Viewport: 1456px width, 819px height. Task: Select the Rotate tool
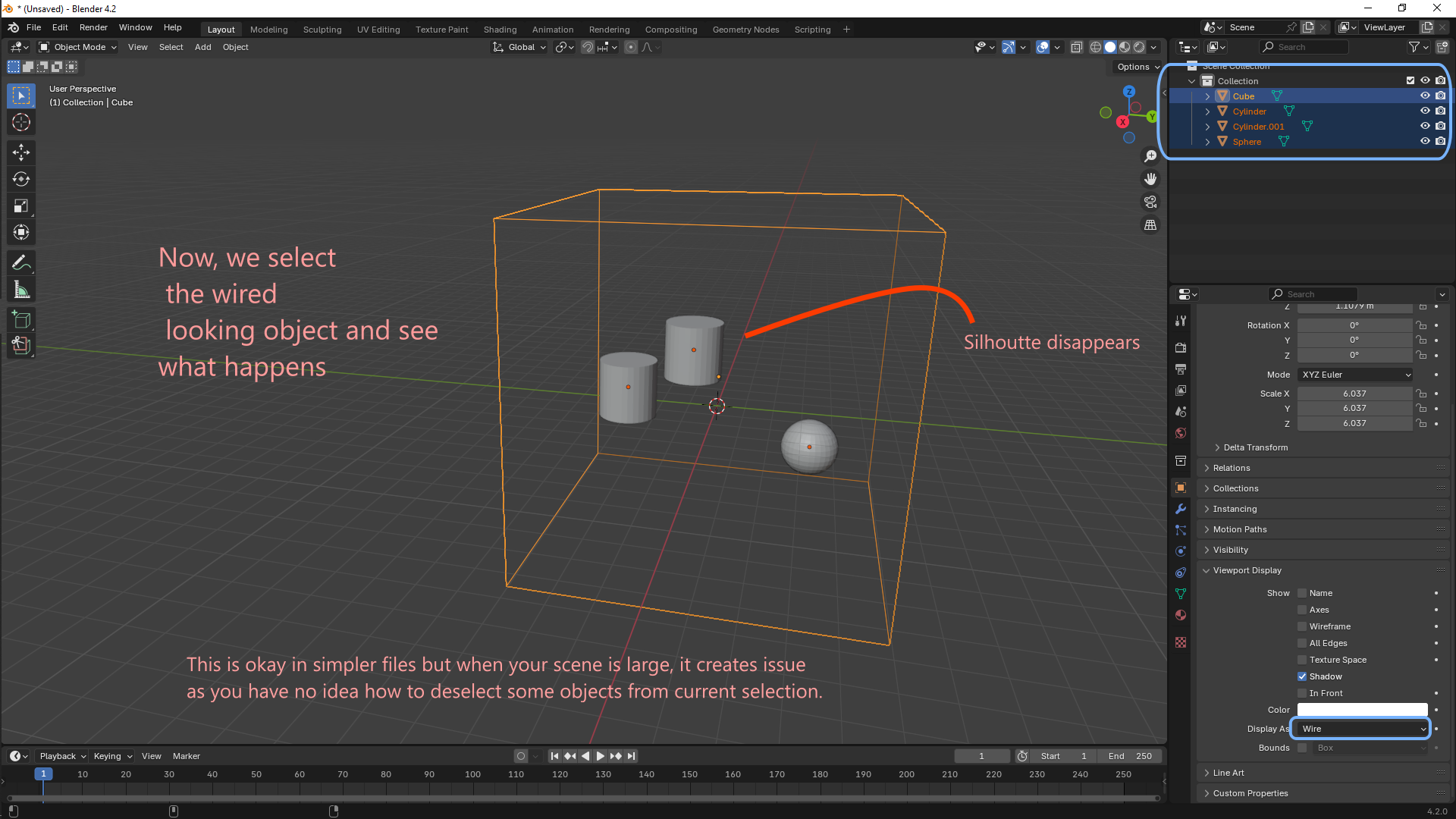click(x=21, y=179)
